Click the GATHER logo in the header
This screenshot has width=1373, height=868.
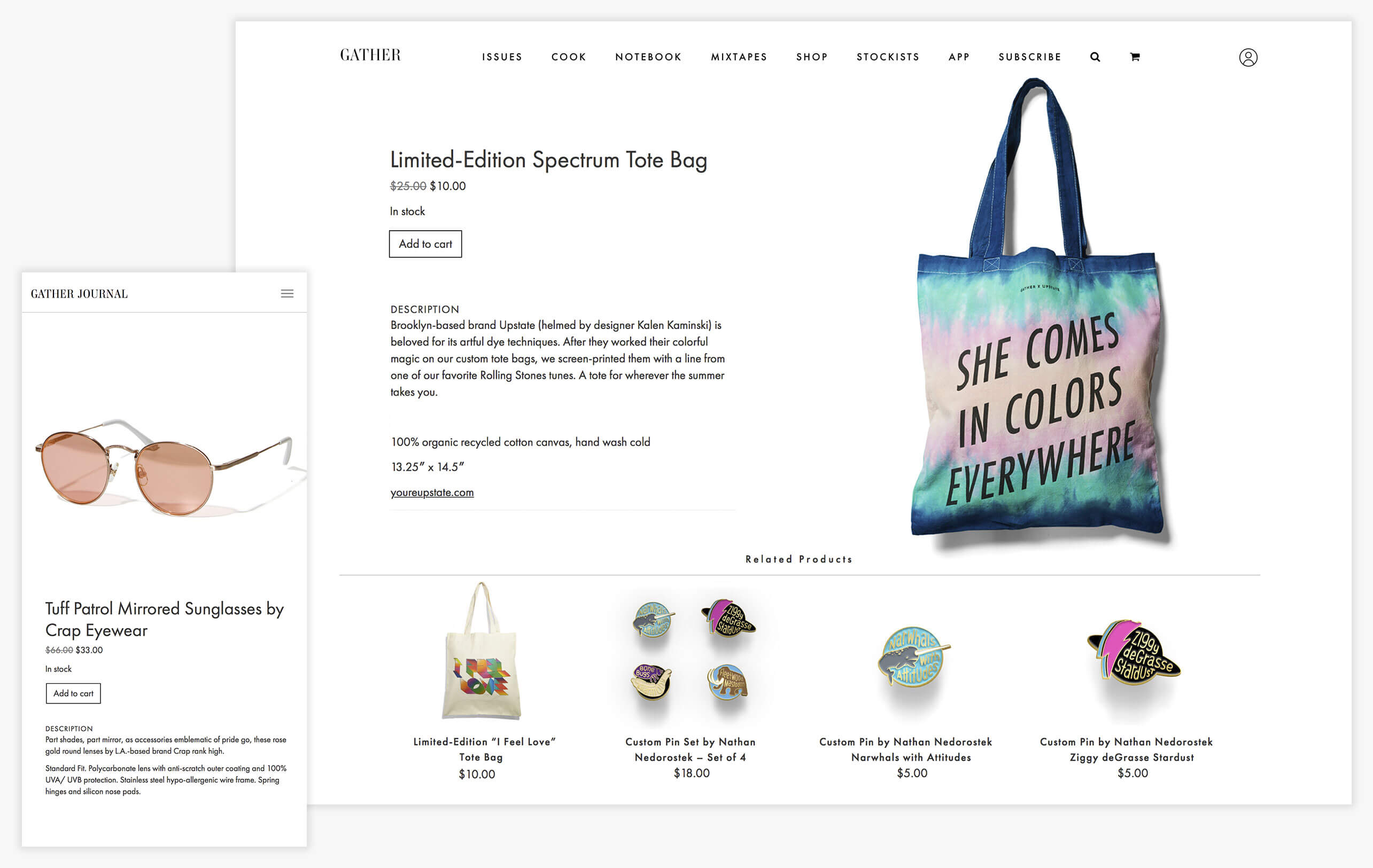370,54
